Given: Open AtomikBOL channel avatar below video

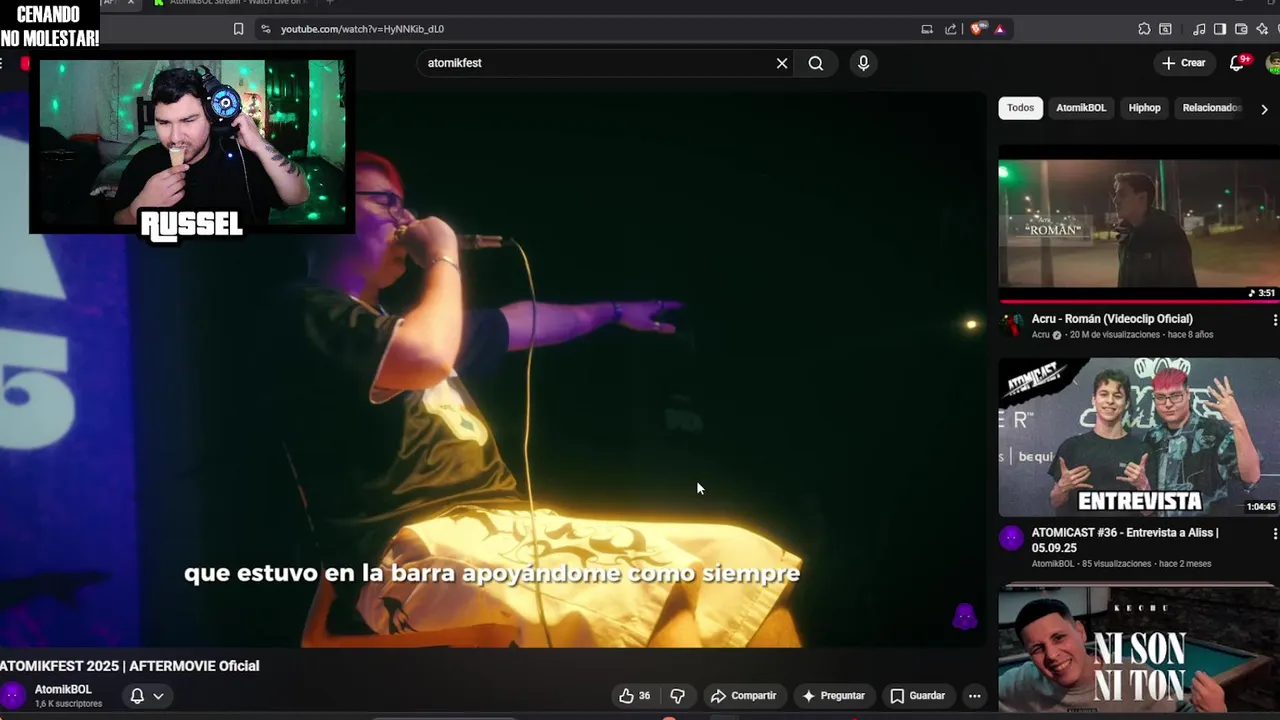Looking at the screenshot, I should (13, 696).
